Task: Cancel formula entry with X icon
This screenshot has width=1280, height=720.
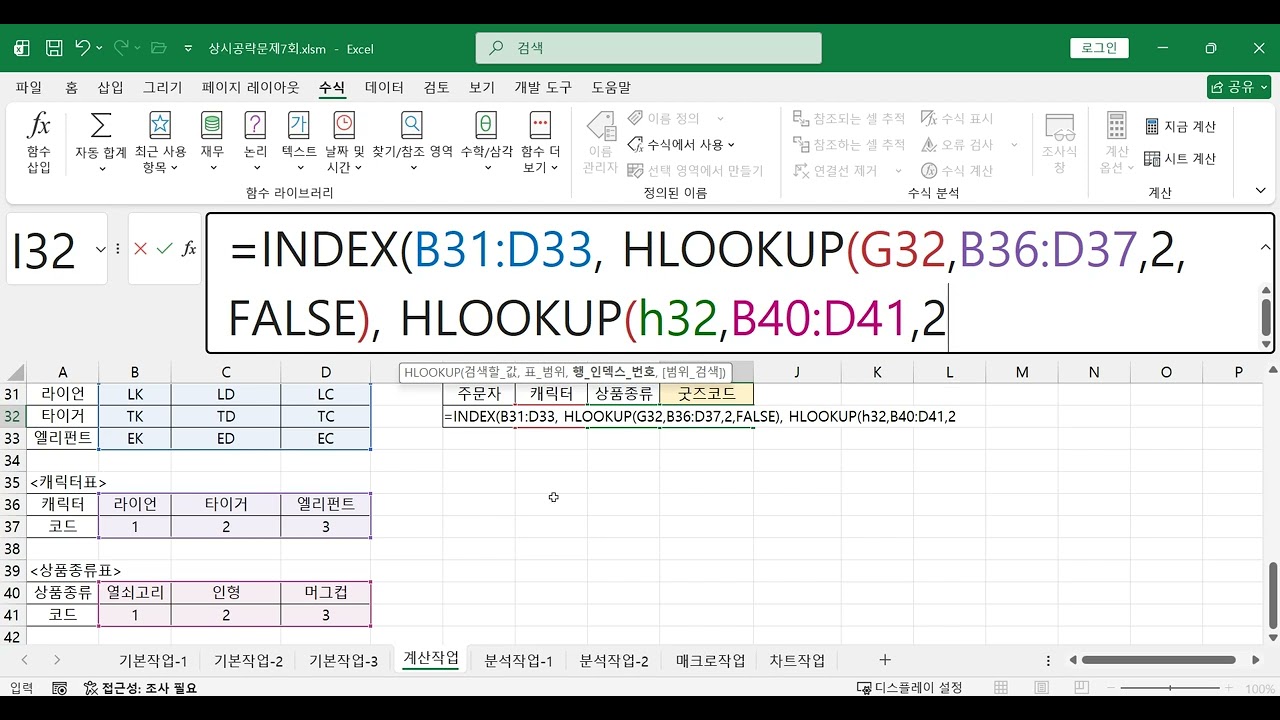Action: (140, 249)
